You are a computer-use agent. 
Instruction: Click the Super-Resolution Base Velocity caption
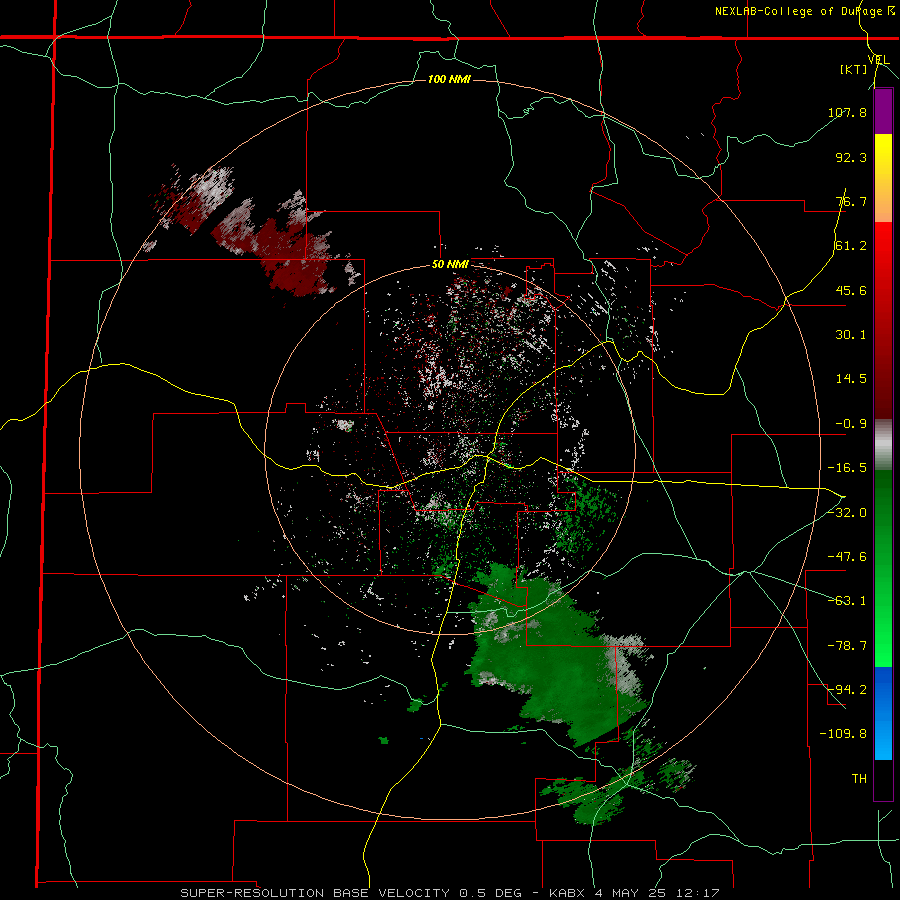click(450, 893)
